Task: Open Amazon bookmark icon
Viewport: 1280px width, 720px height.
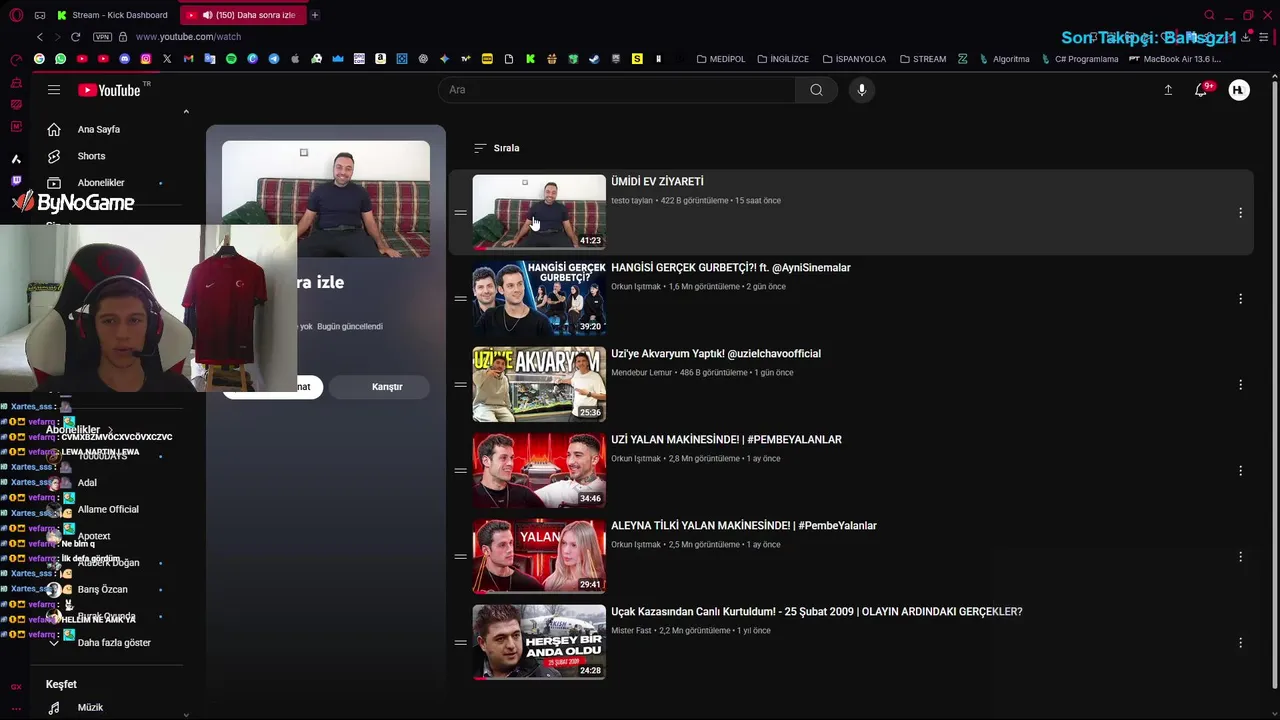Action: tap(380, 59)
